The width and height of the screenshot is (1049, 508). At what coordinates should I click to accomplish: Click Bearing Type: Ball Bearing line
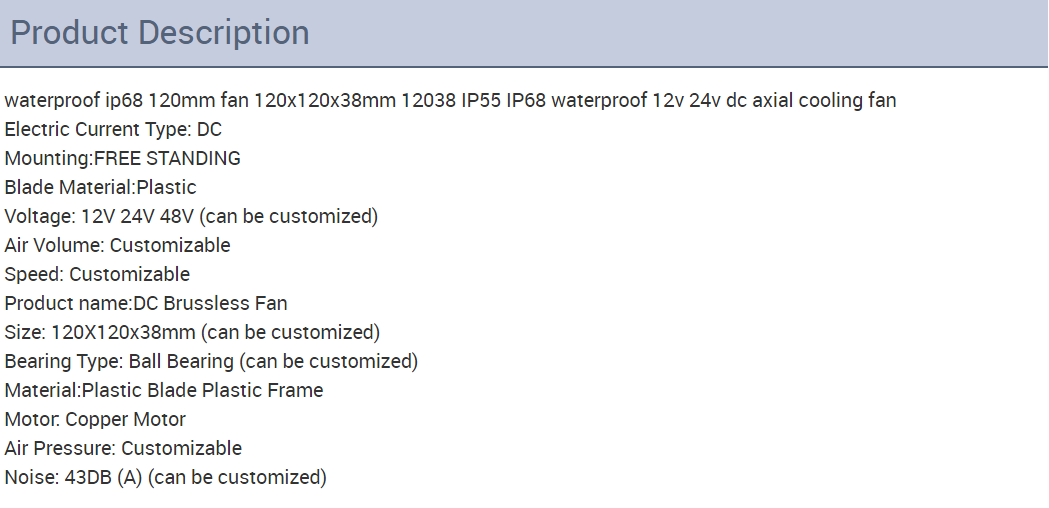[211, 361]
